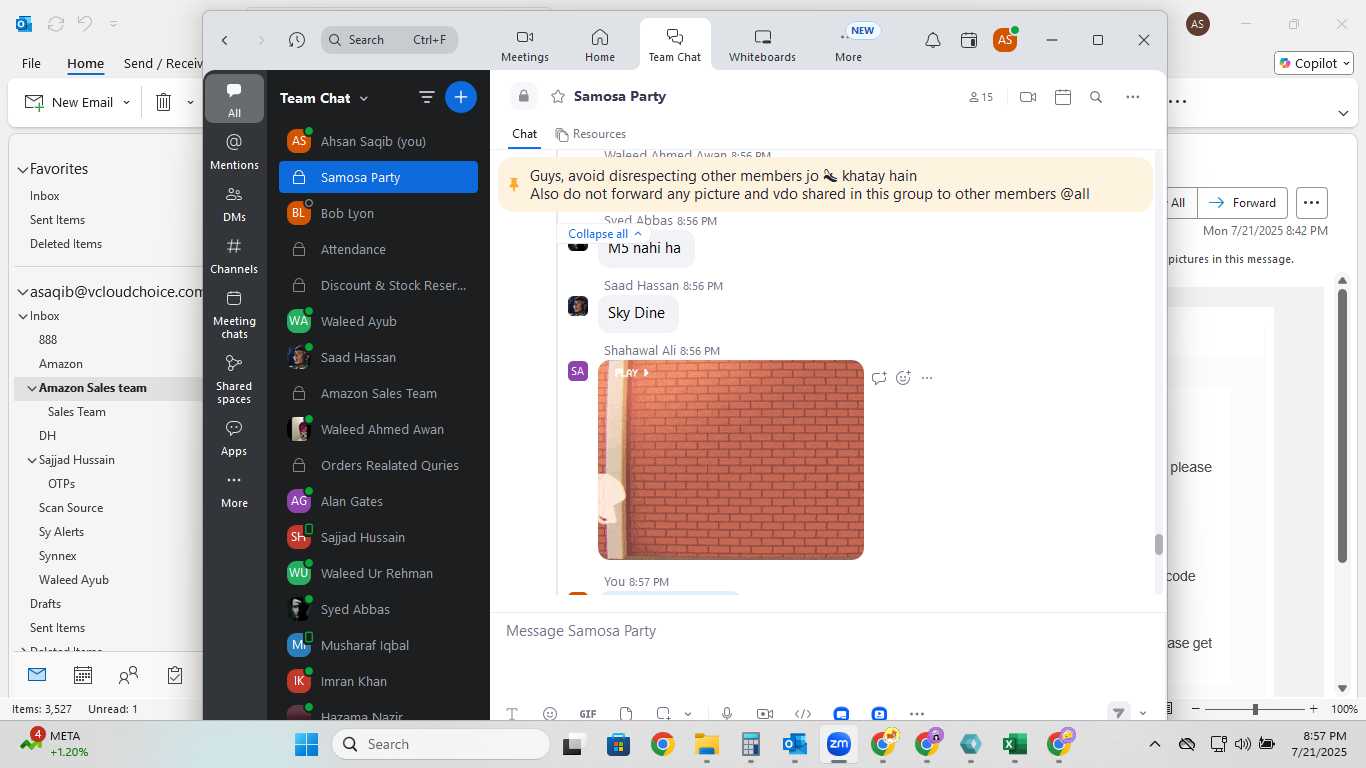Open the Attendance channel
This screenshot has height=768, width=1366.
[x=378, y=249]
